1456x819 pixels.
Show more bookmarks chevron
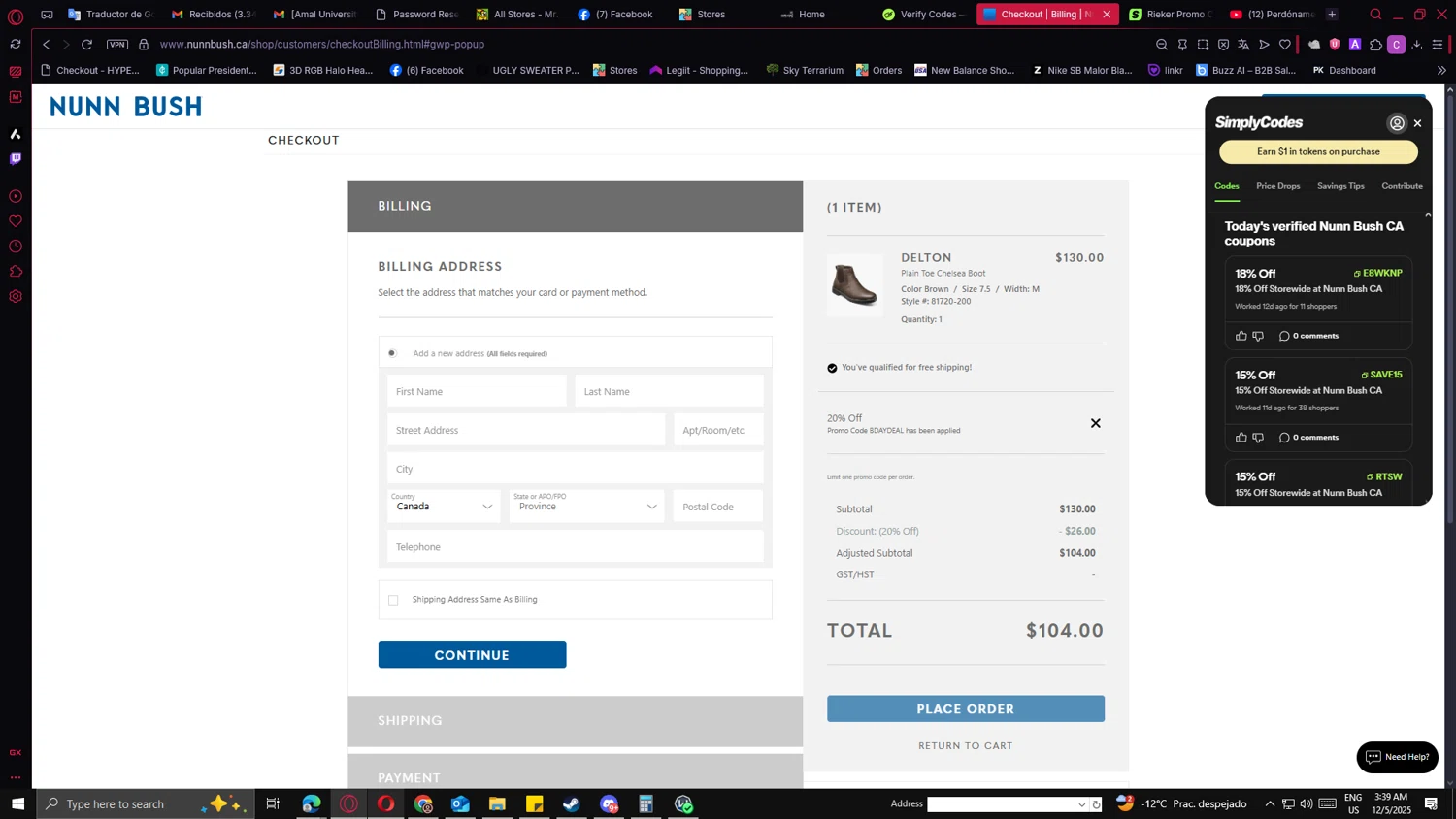pos(1441,70)
